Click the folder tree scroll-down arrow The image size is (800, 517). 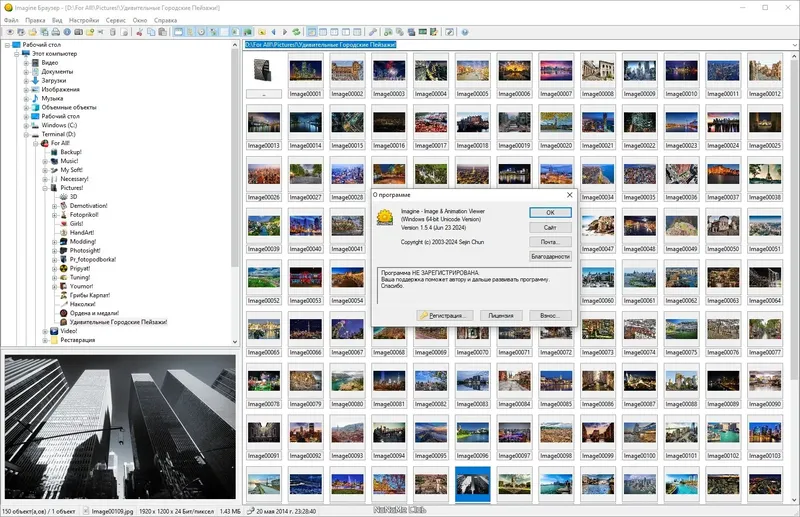point(235,342)
